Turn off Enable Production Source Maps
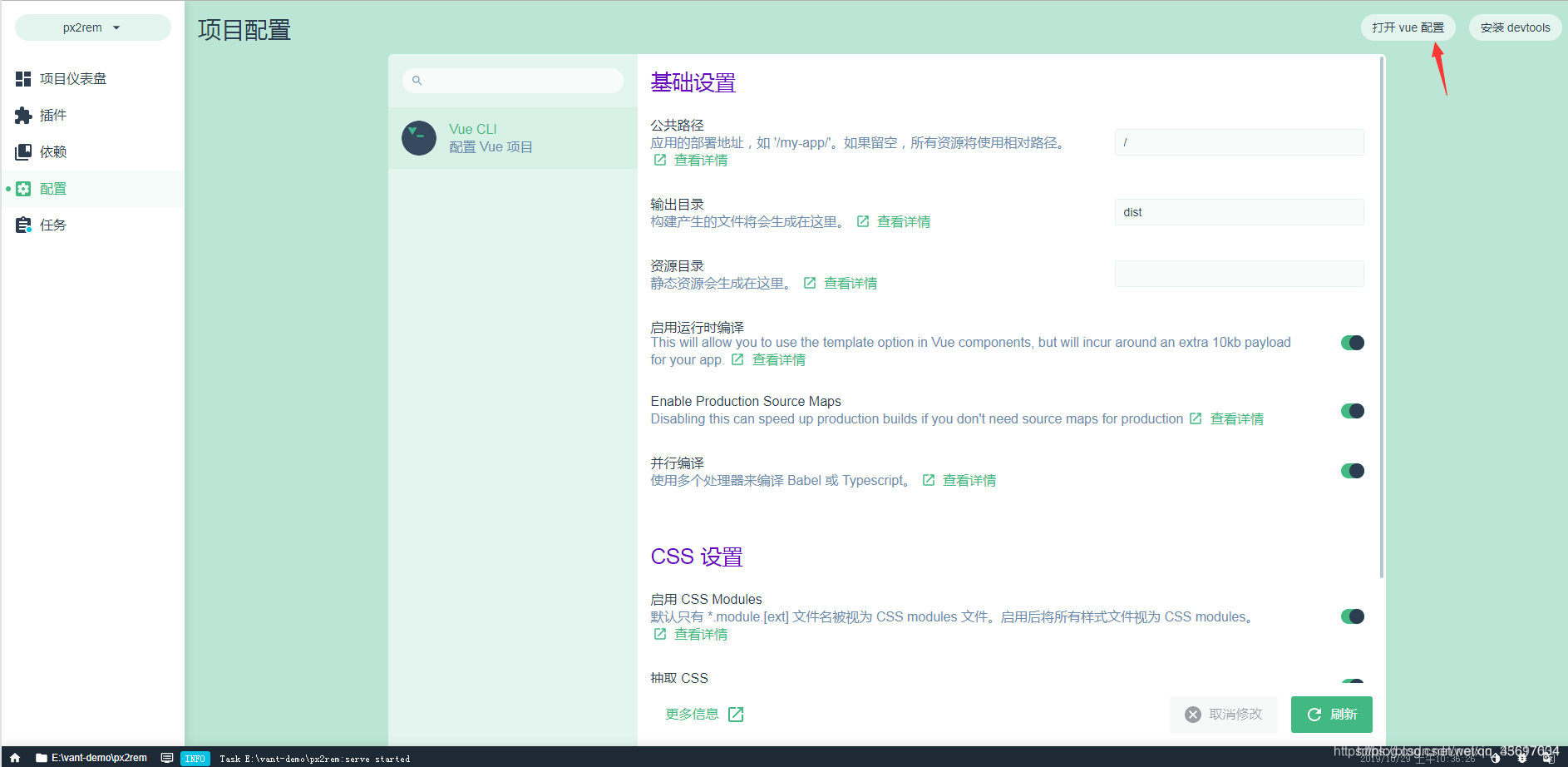 coord(1353,410)
